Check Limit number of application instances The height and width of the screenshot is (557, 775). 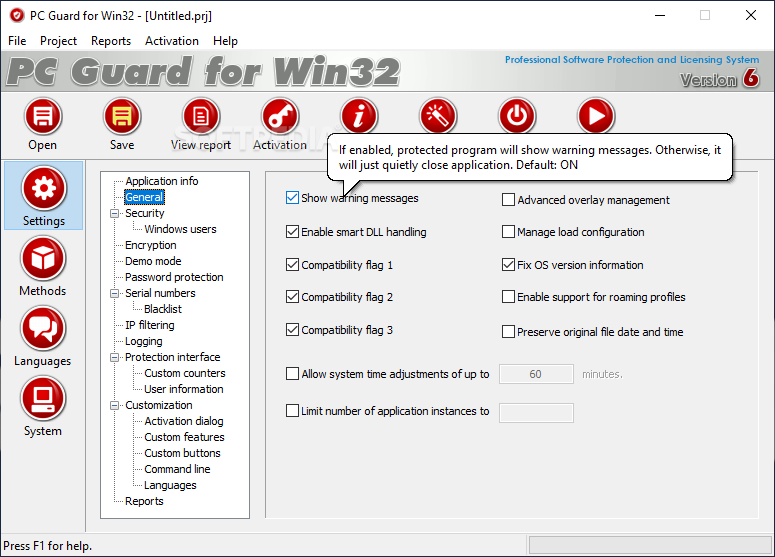tap(292, 411)
